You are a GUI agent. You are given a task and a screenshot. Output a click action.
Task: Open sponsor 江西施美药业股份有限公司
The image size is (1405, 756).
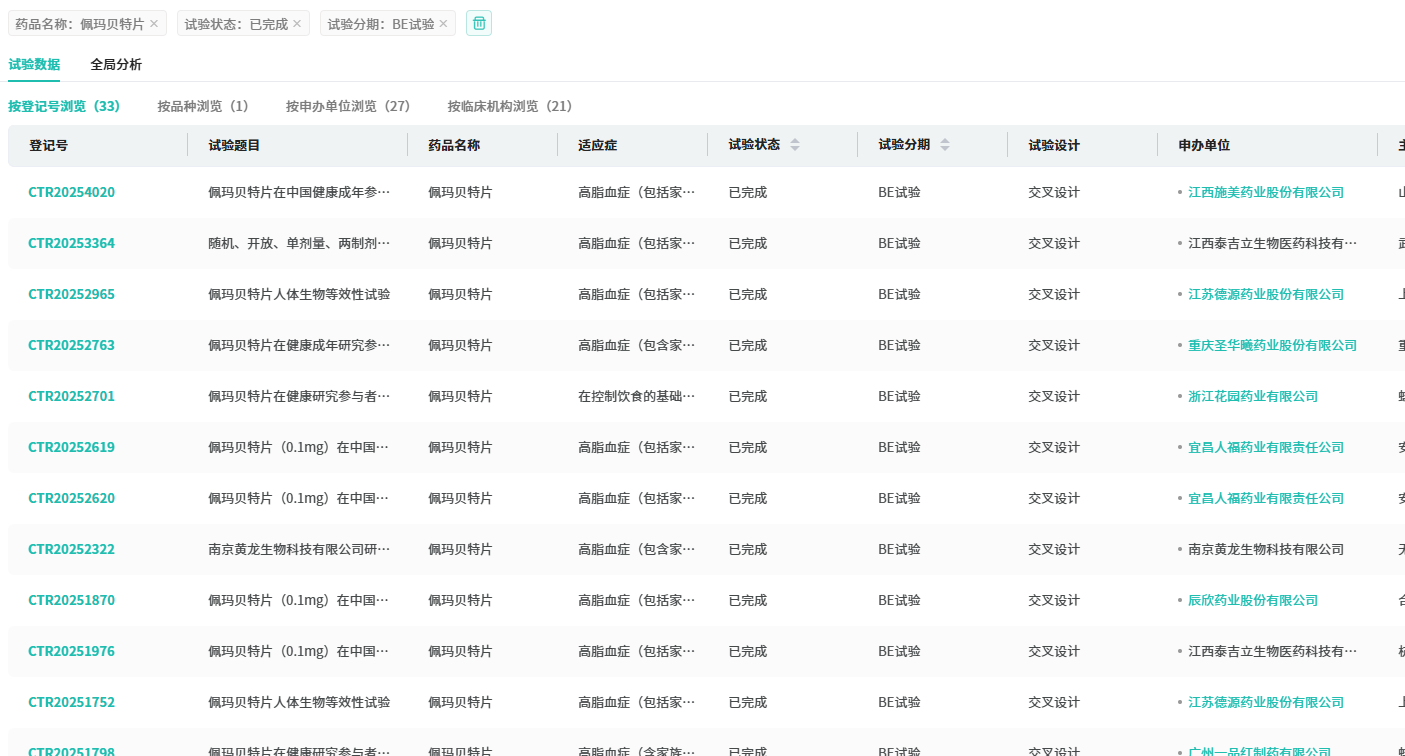(1265, 192)
